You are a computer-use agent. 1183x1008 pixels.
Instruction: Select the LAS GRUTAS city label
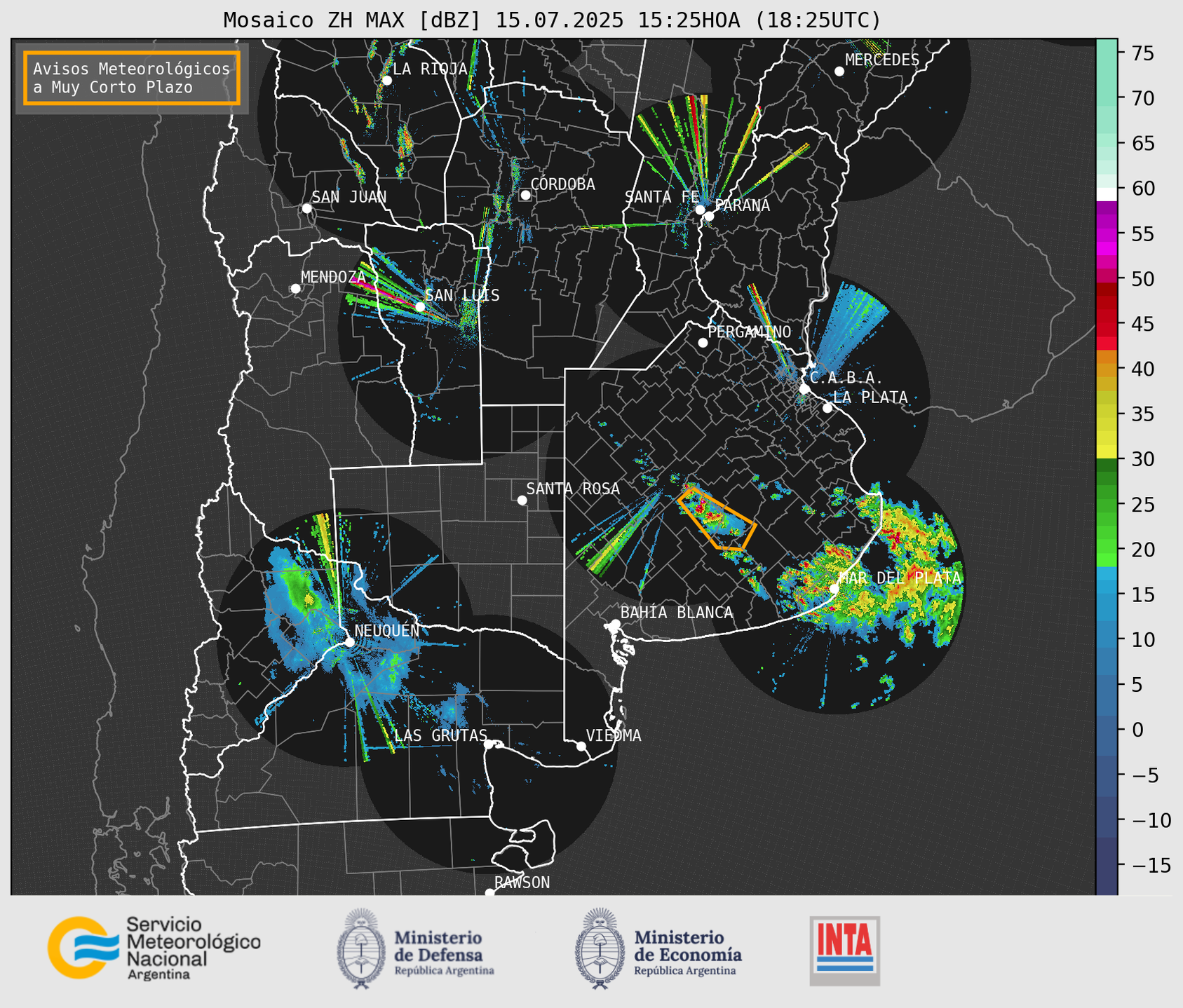(x=440, y=736)
